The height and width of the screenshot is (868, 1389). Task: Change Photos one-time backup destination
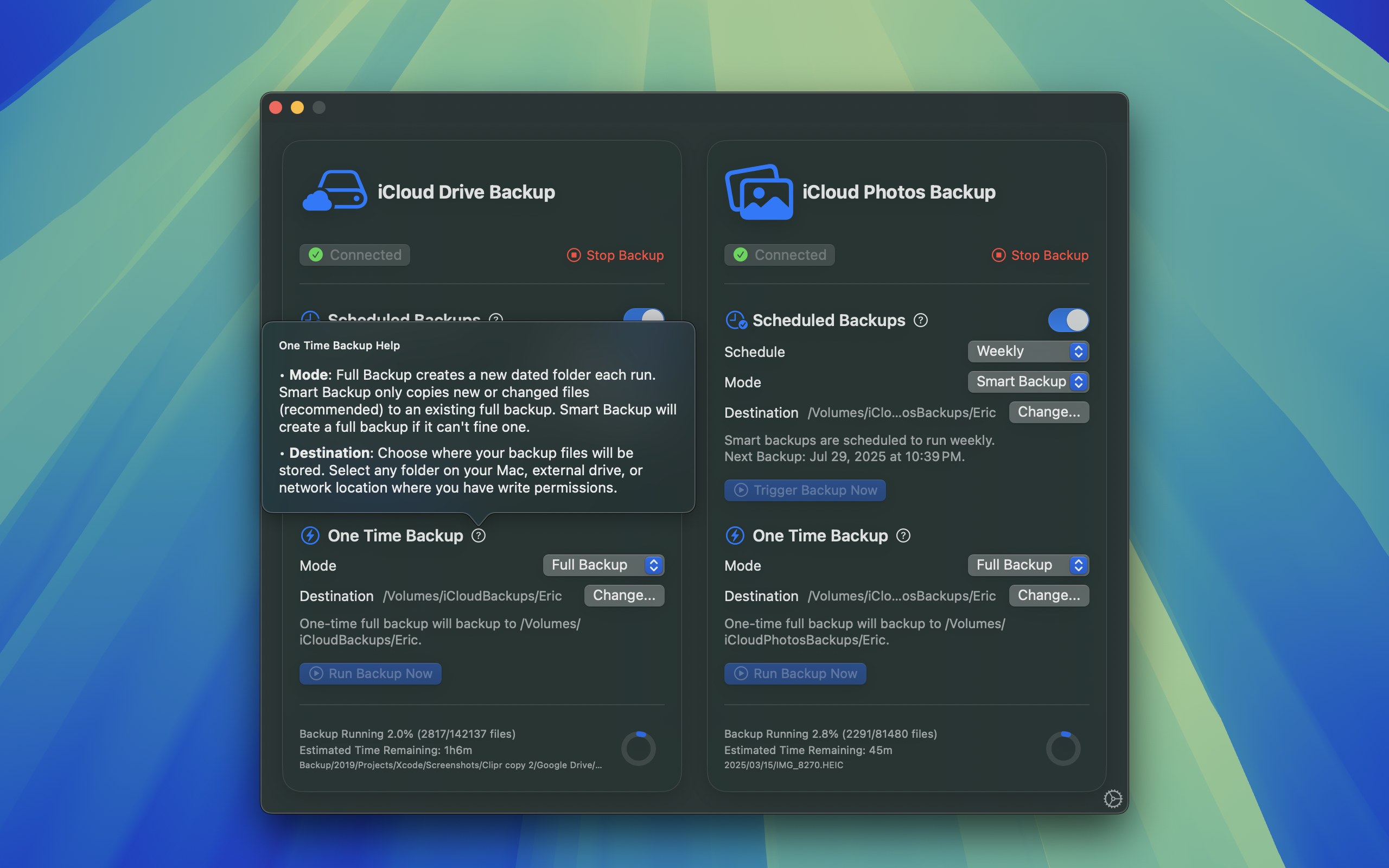[1049, 595]
